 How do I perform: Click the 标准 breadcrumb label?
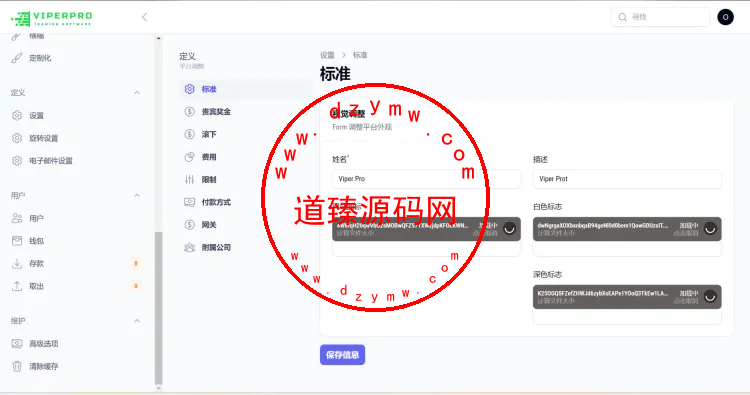[360, 55]
